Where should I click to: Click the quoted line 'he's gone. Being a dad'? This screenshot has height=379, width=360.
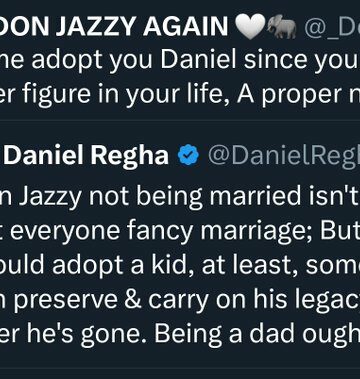137,334
